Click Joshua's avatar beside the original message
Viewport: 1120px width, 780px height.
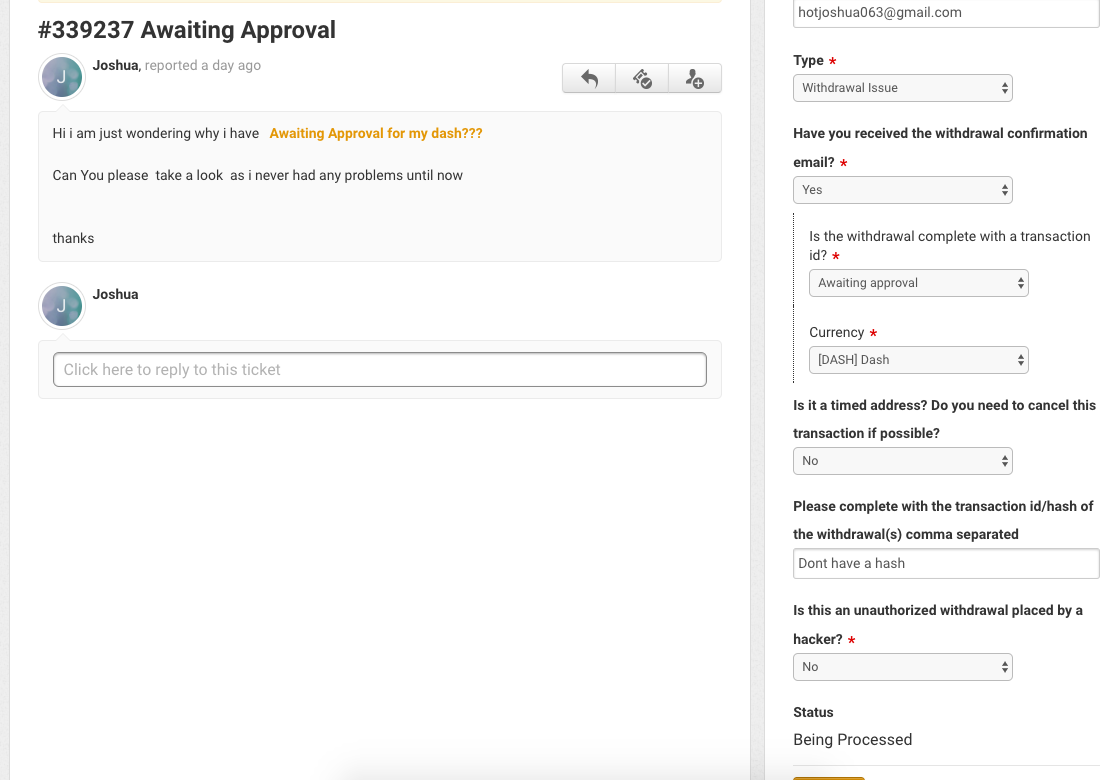click(62, 77)
